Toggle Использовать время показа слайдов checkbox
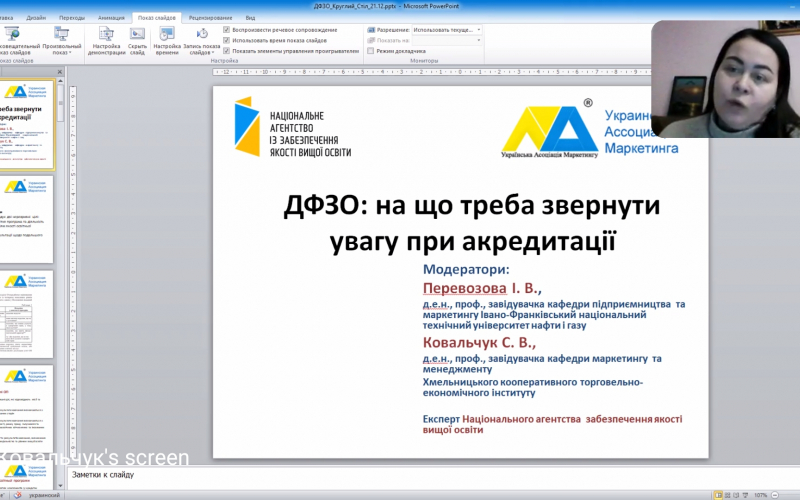Screen dimensions: 800x500 [x=227, y=40]
